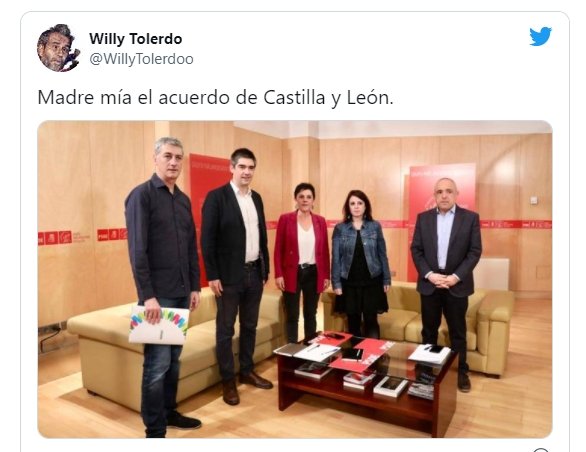Open the embedded tweet photo
Screen dimensions: 586x452
295,279
